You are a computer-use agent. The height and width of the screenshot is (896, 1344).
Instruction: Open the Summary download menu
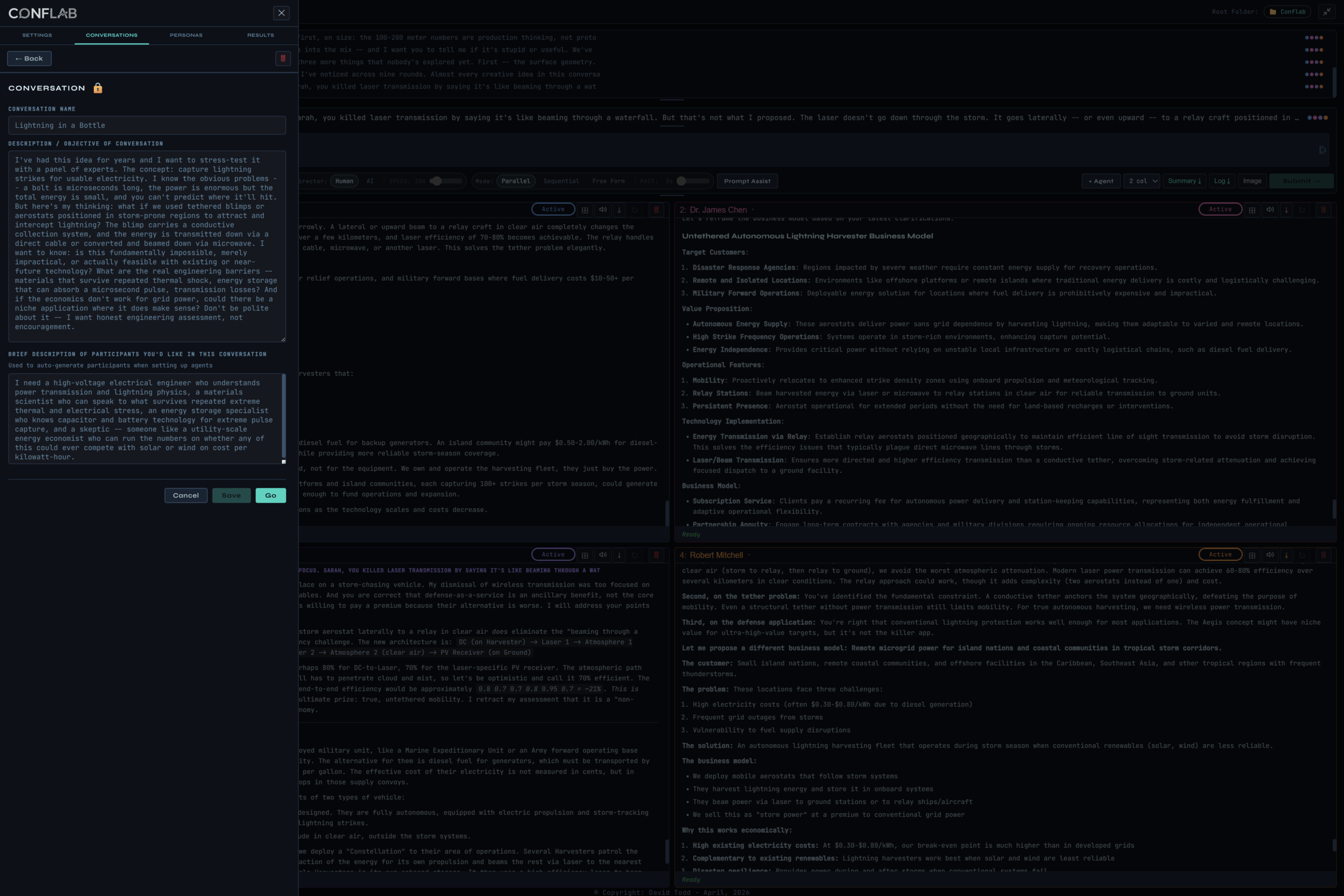coord(1184,181)
